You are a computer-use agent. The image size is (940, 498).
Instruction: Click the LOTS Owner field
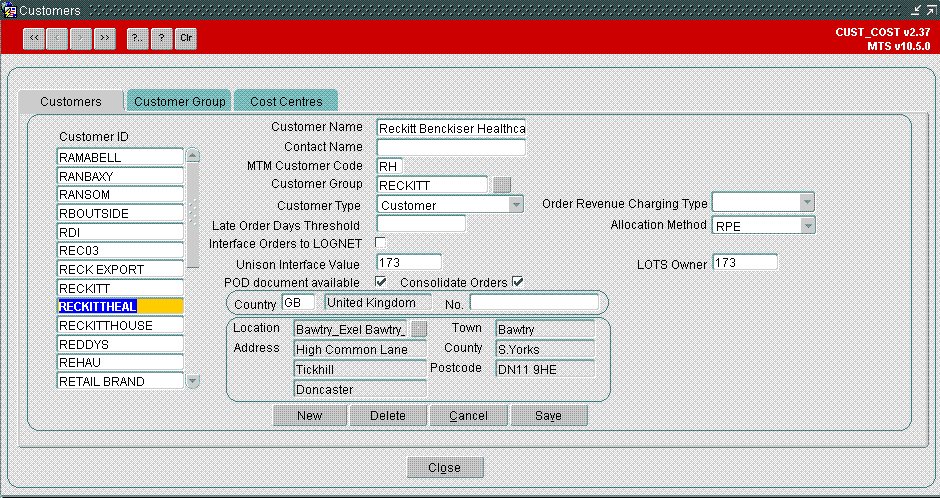[x=745, y=262]
